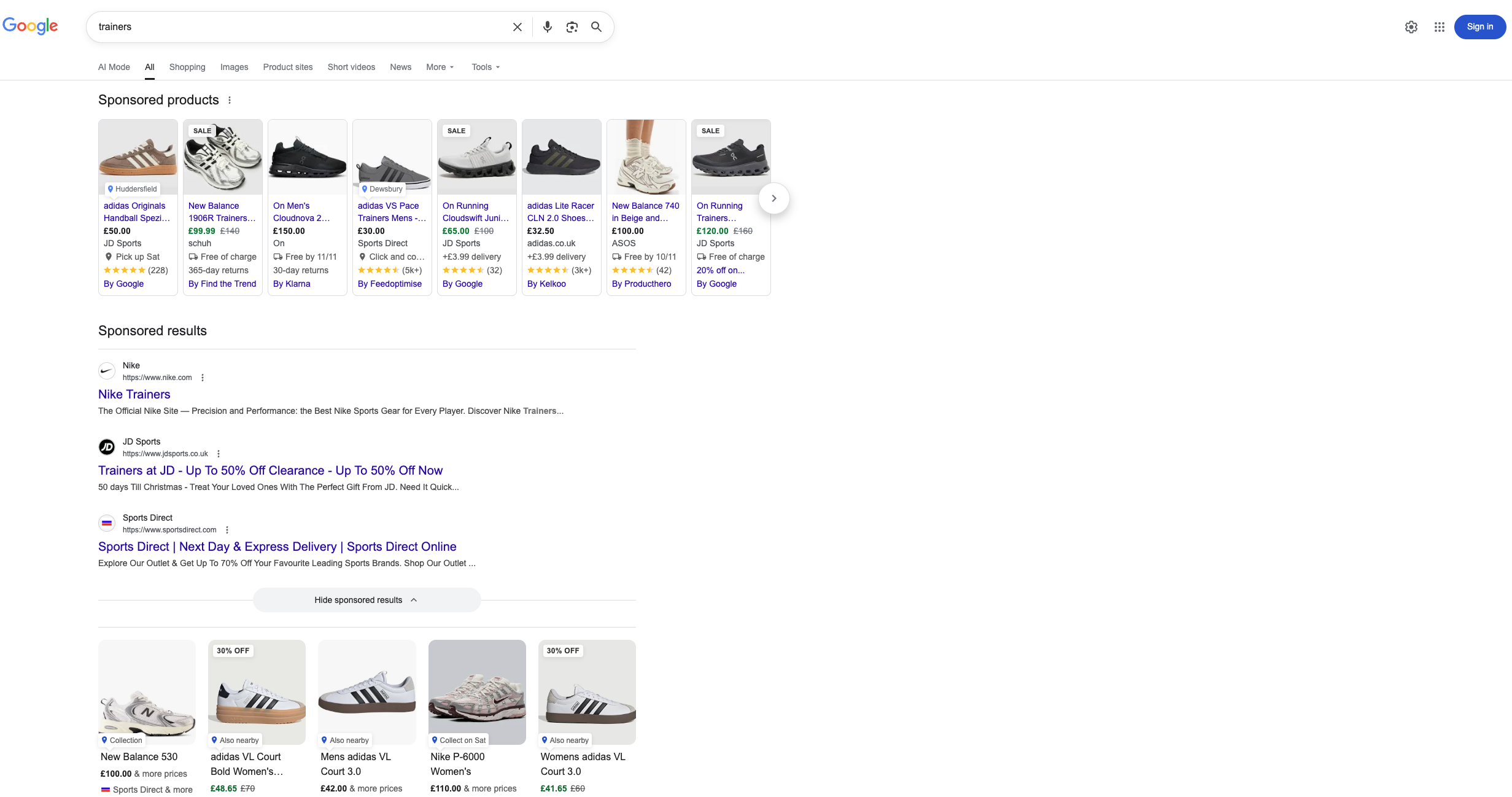Expand the More search filters dropdown
1512x797 pixels.
point(440,67)
